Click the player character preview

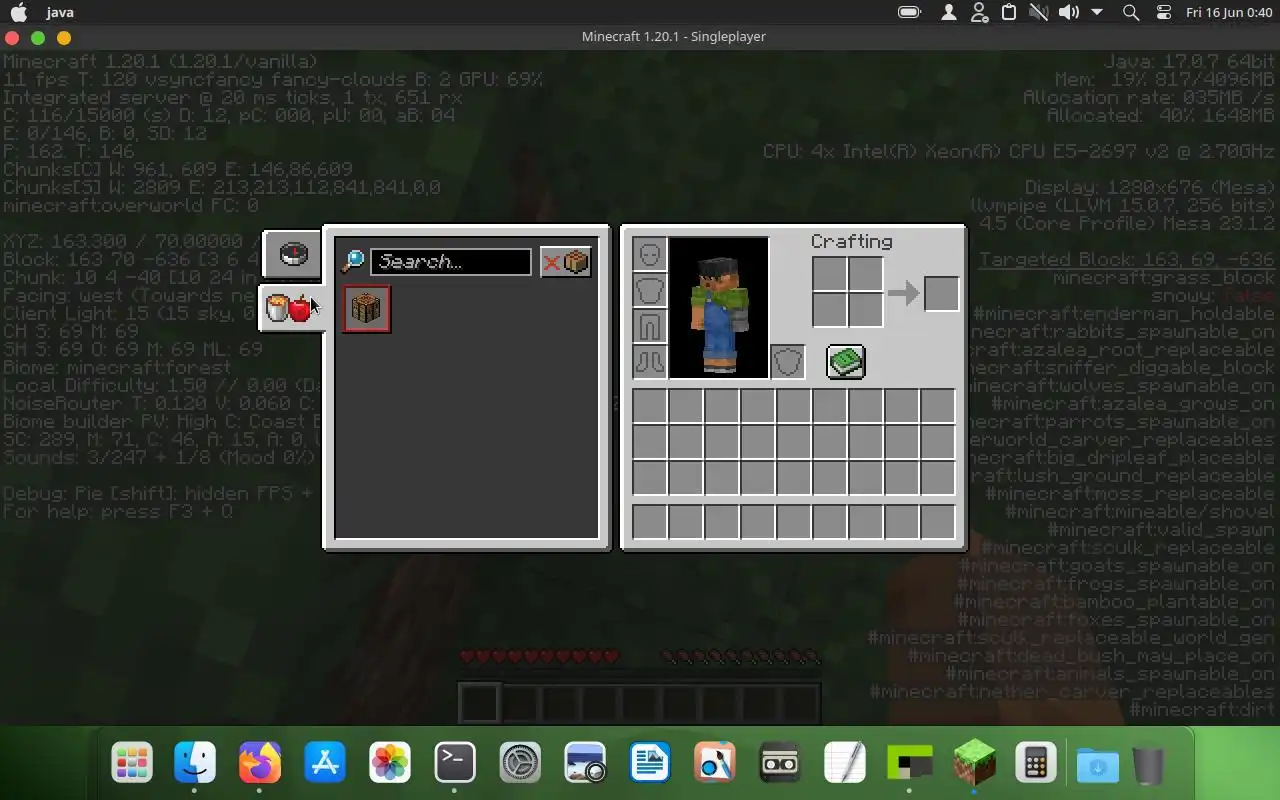coord(719,308)
